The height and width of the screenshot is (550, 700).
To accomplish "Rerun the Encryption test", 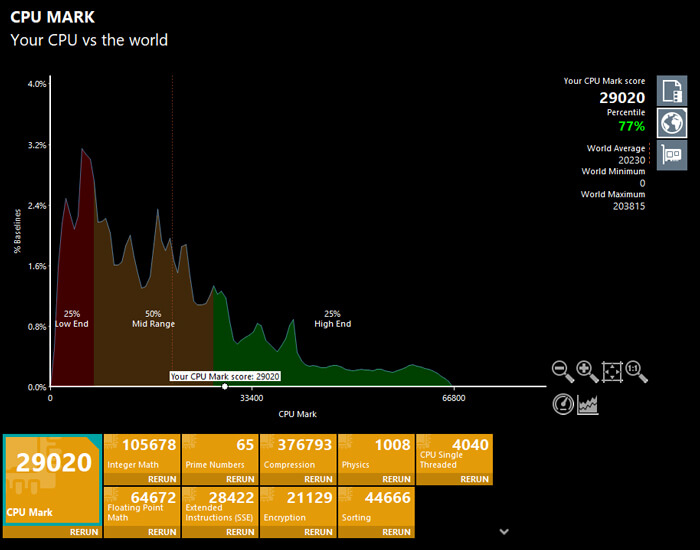I will tap(318, 533).
